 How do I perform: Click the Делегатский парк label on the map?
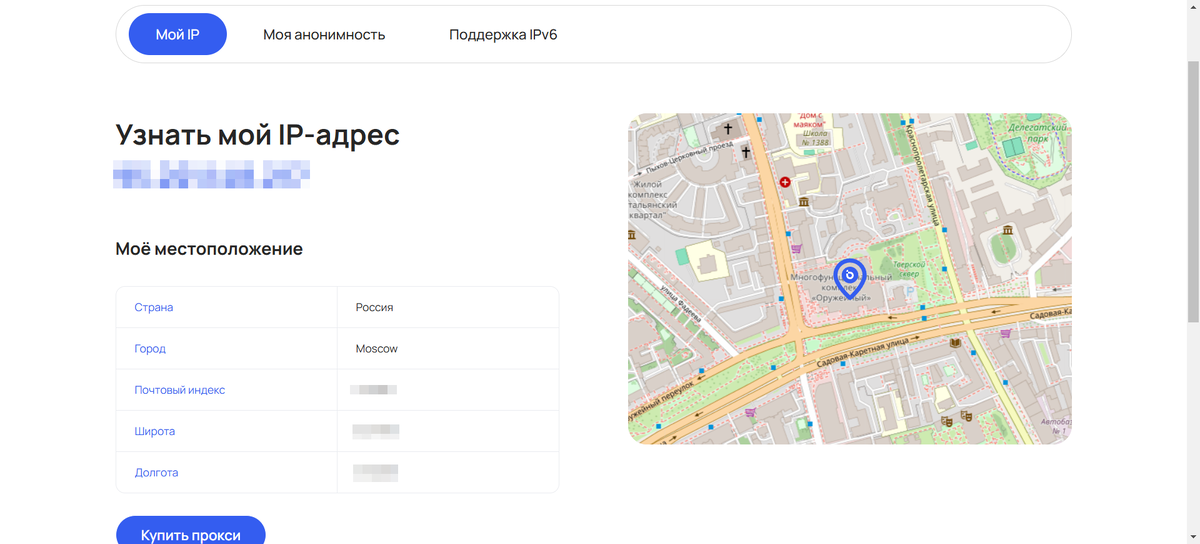click(1038, 134)
